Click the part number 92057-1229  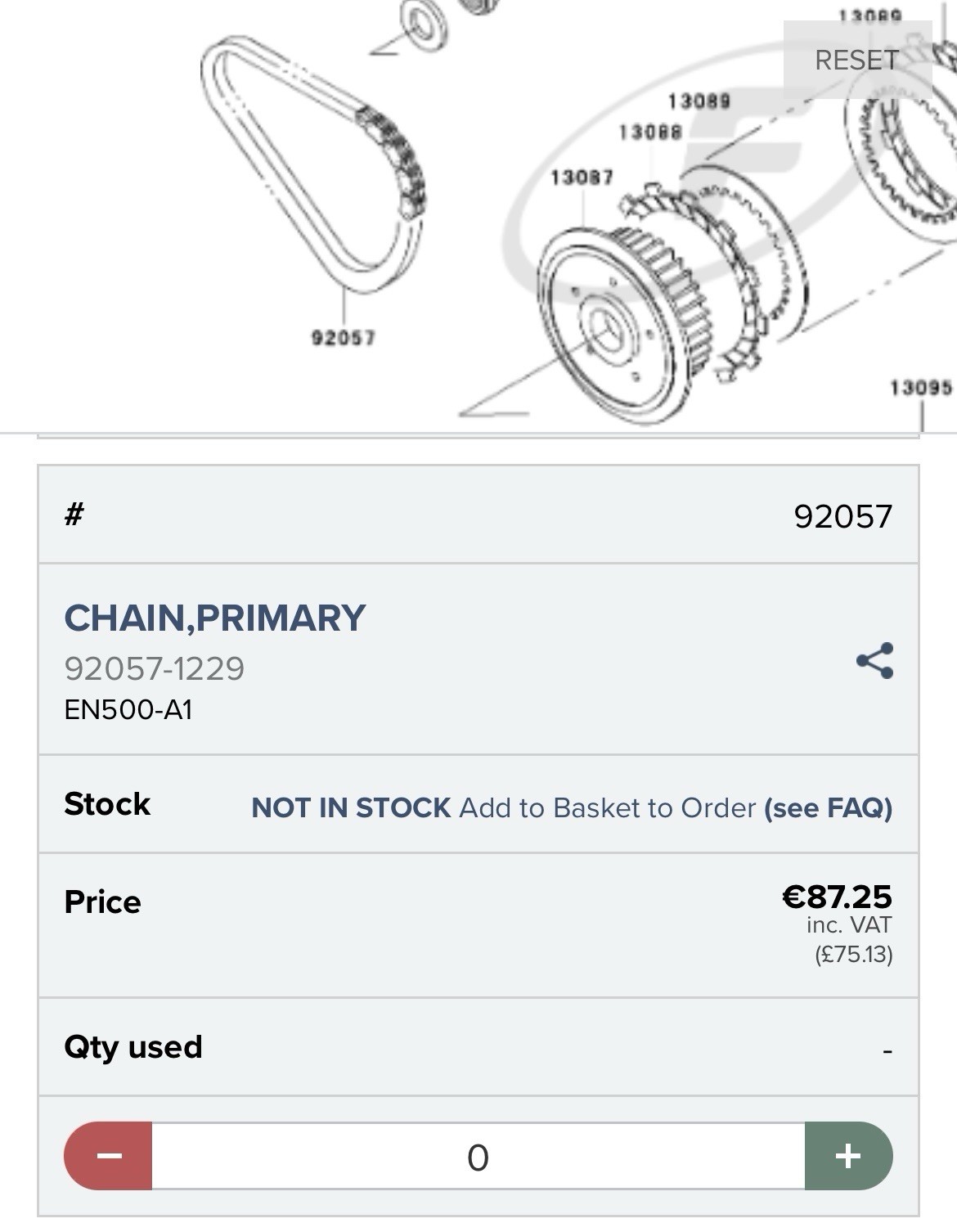(x=154, y=668)
